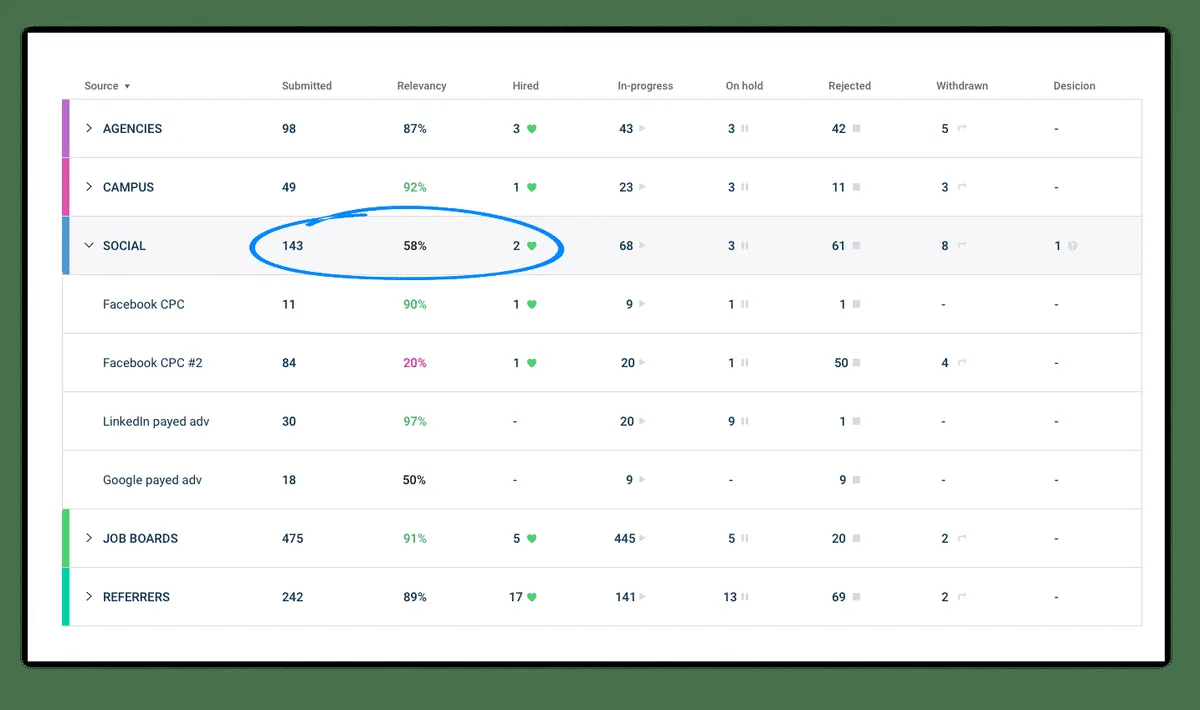Click the Rejected column header
This screenshot has height=710, width=1200.
(x=849, y=86)
